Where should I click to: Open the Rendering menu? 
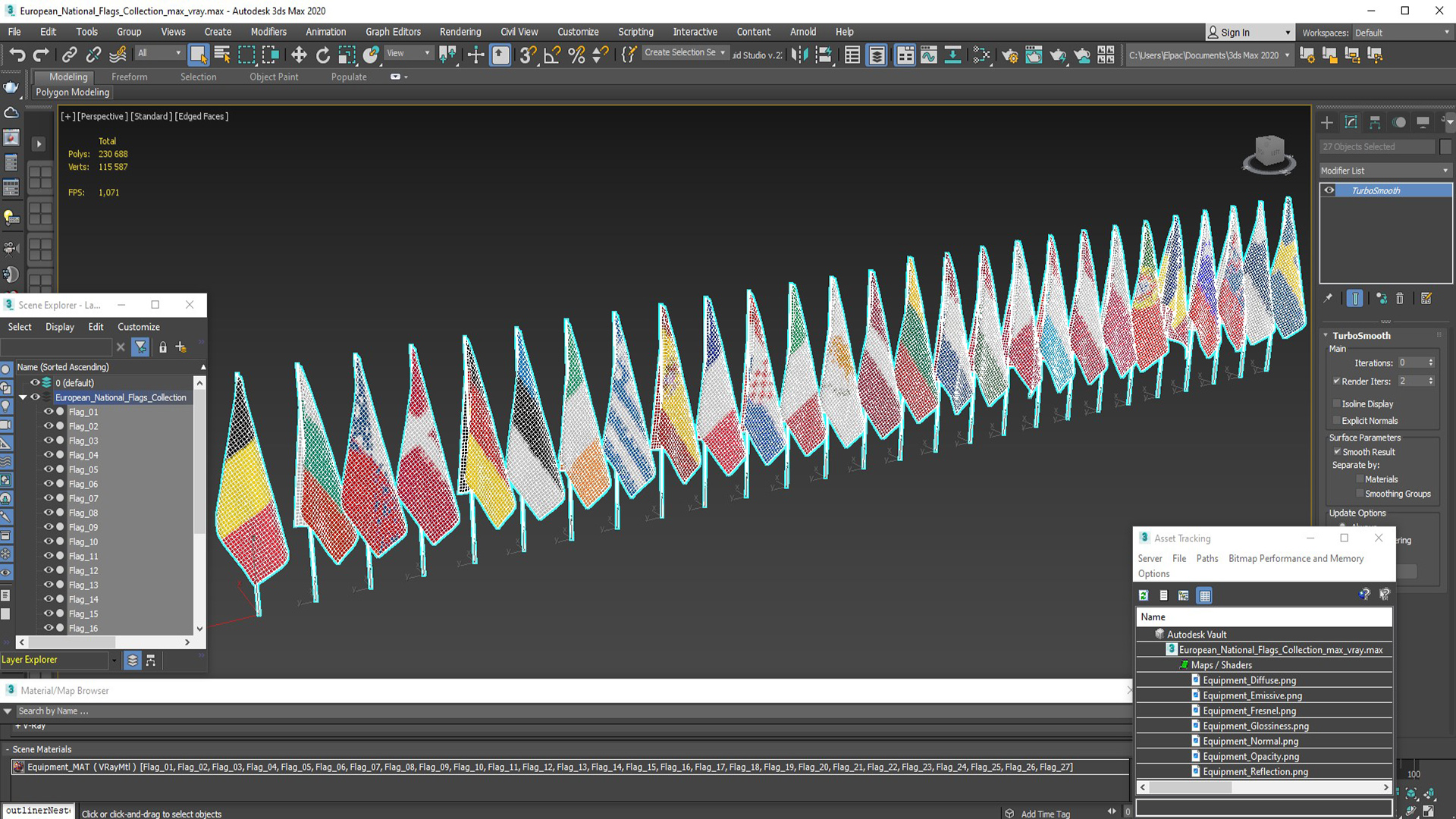pos(460,32)
